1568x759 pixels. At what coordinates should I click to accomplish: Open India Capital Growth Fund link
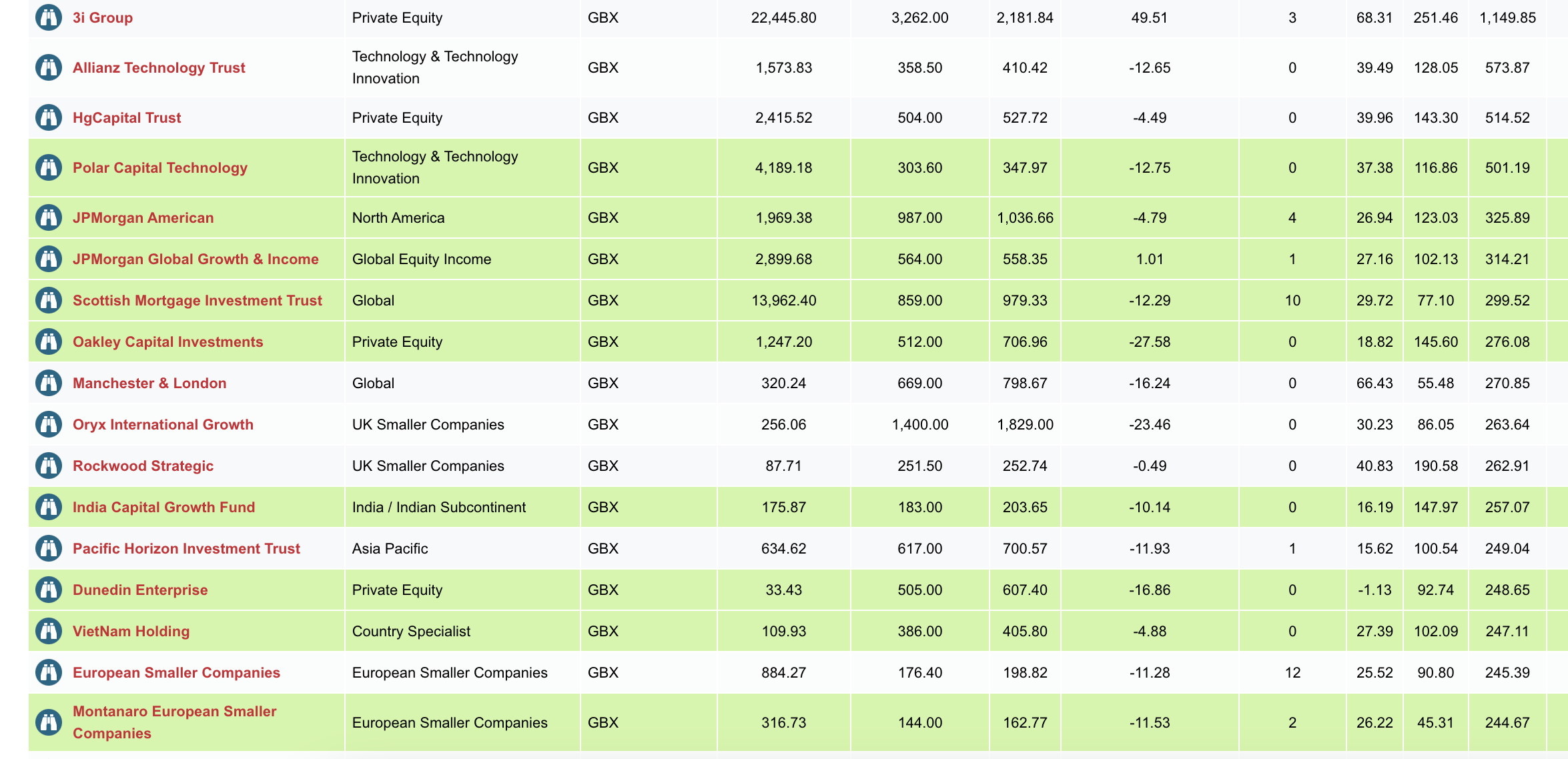click(x=164, y=507)
